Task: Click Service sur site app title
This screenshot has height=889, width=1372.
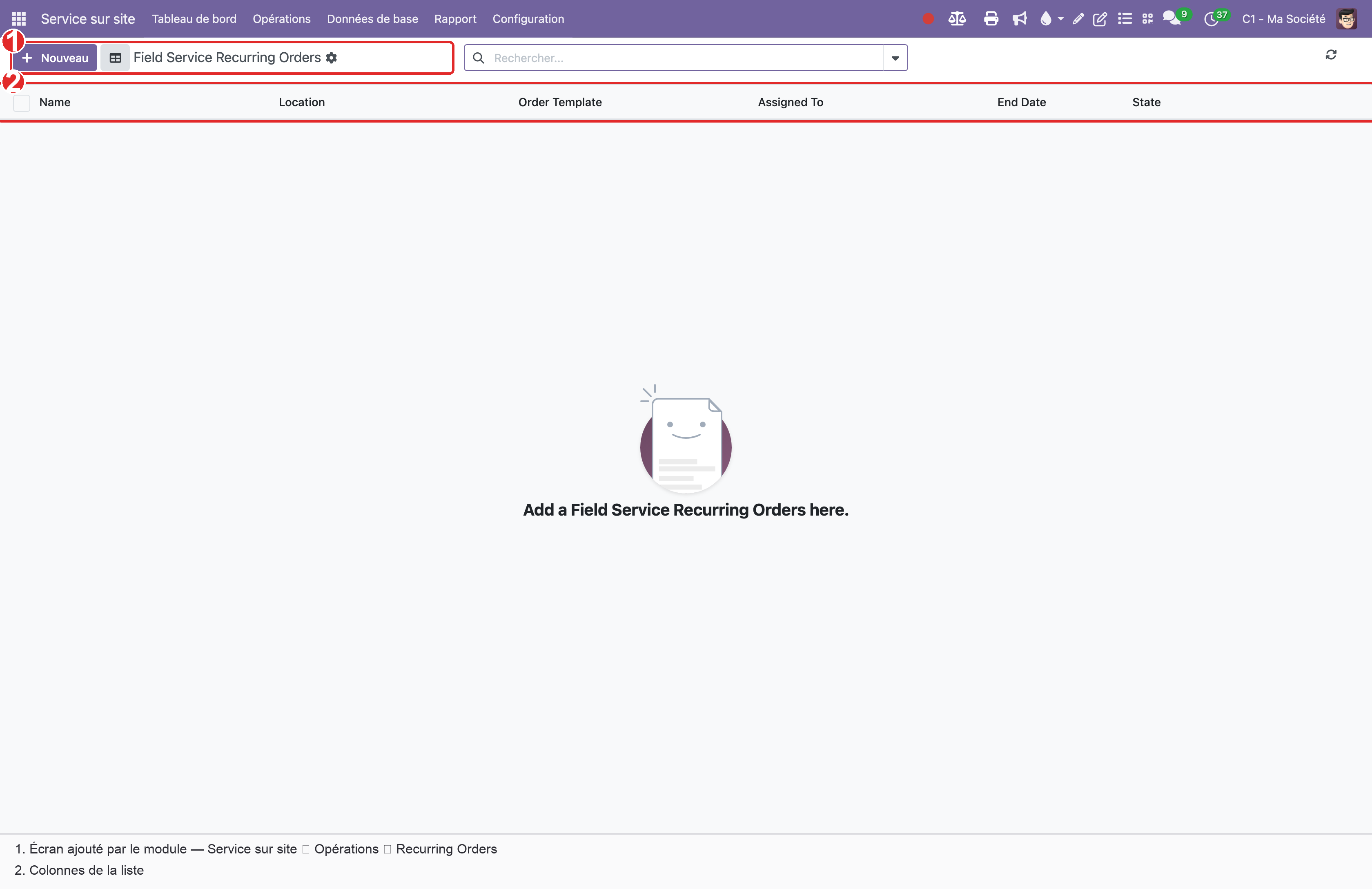Action: click(x=88, y=19)
